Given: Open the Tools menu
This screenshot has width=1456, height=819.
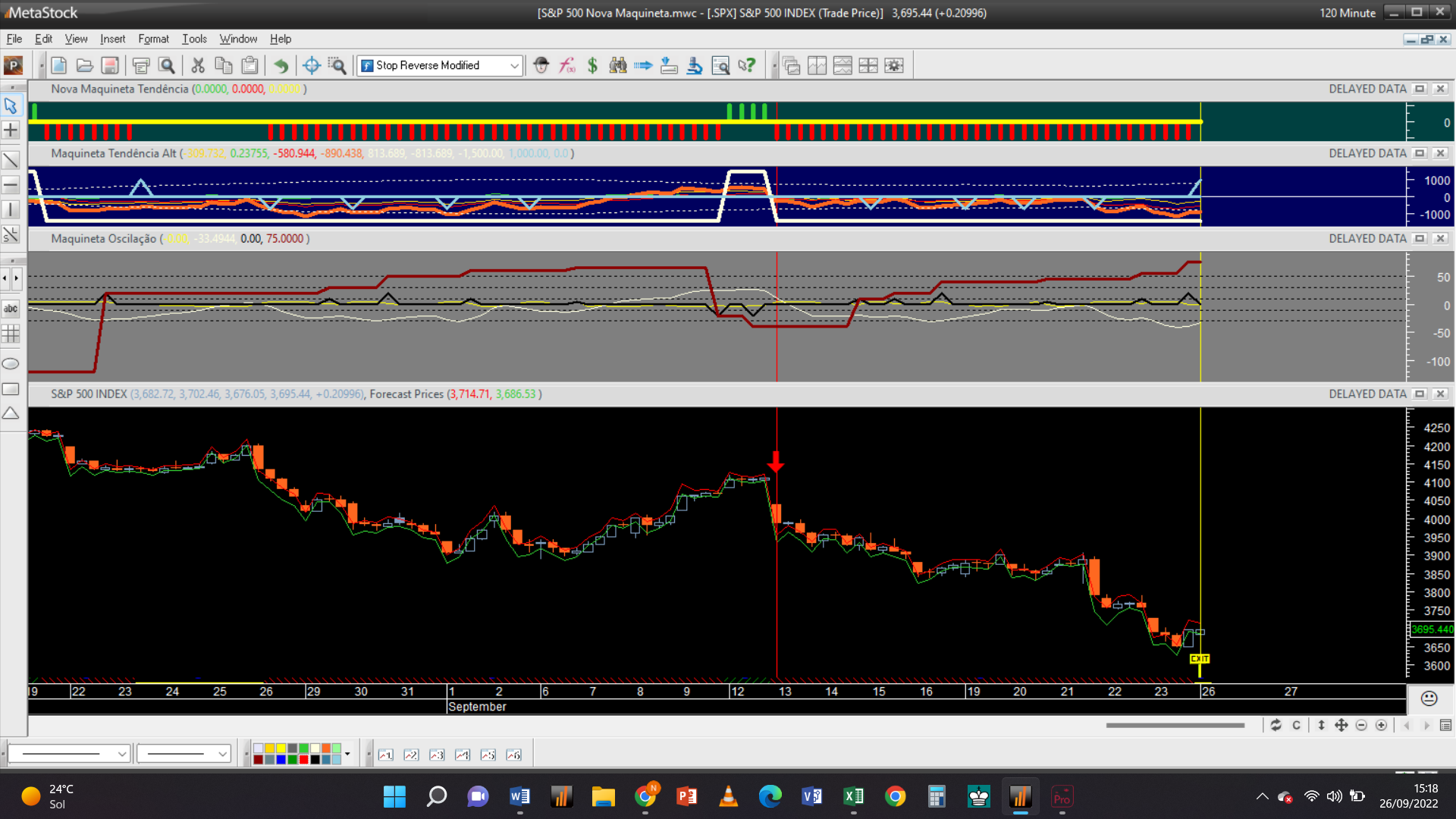Looking at the screenshot, I should (x=194, y=39).
